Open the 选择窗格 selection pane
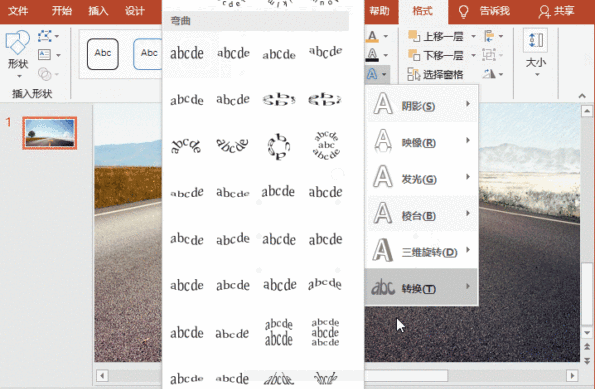 (x=435, y=74)
